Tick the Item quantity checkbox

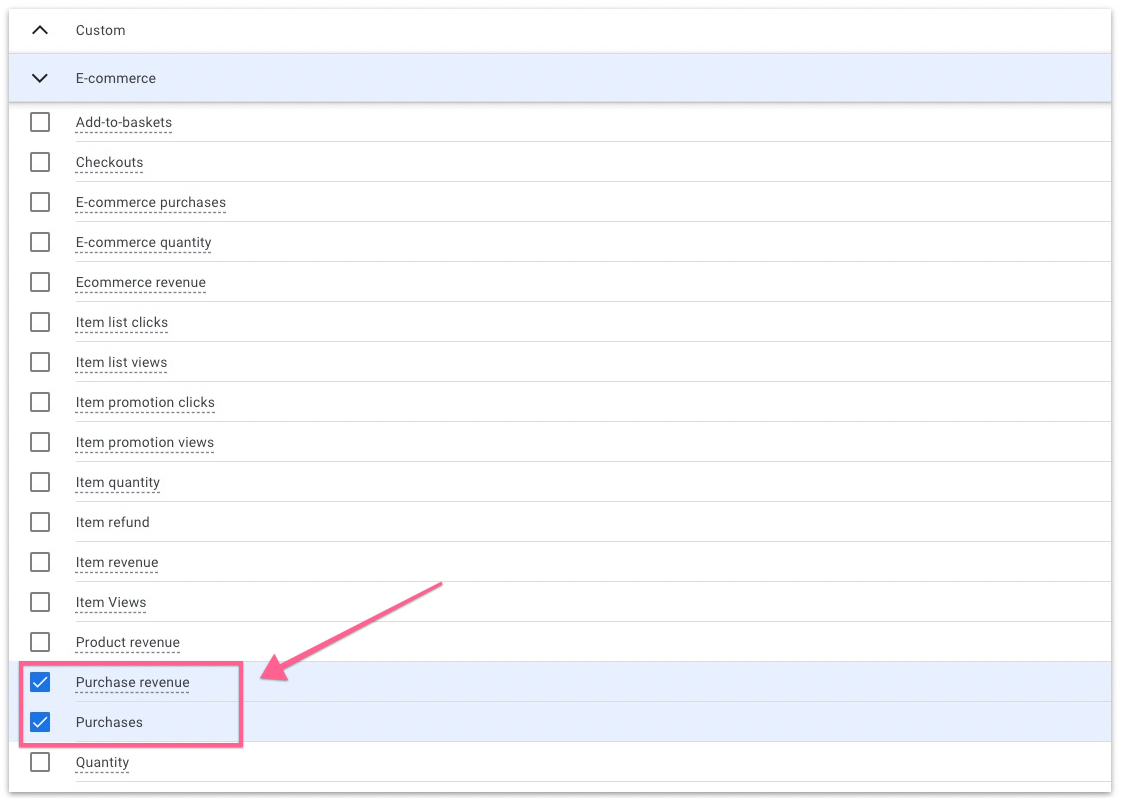pyautogui.click(x=40, y=482)
